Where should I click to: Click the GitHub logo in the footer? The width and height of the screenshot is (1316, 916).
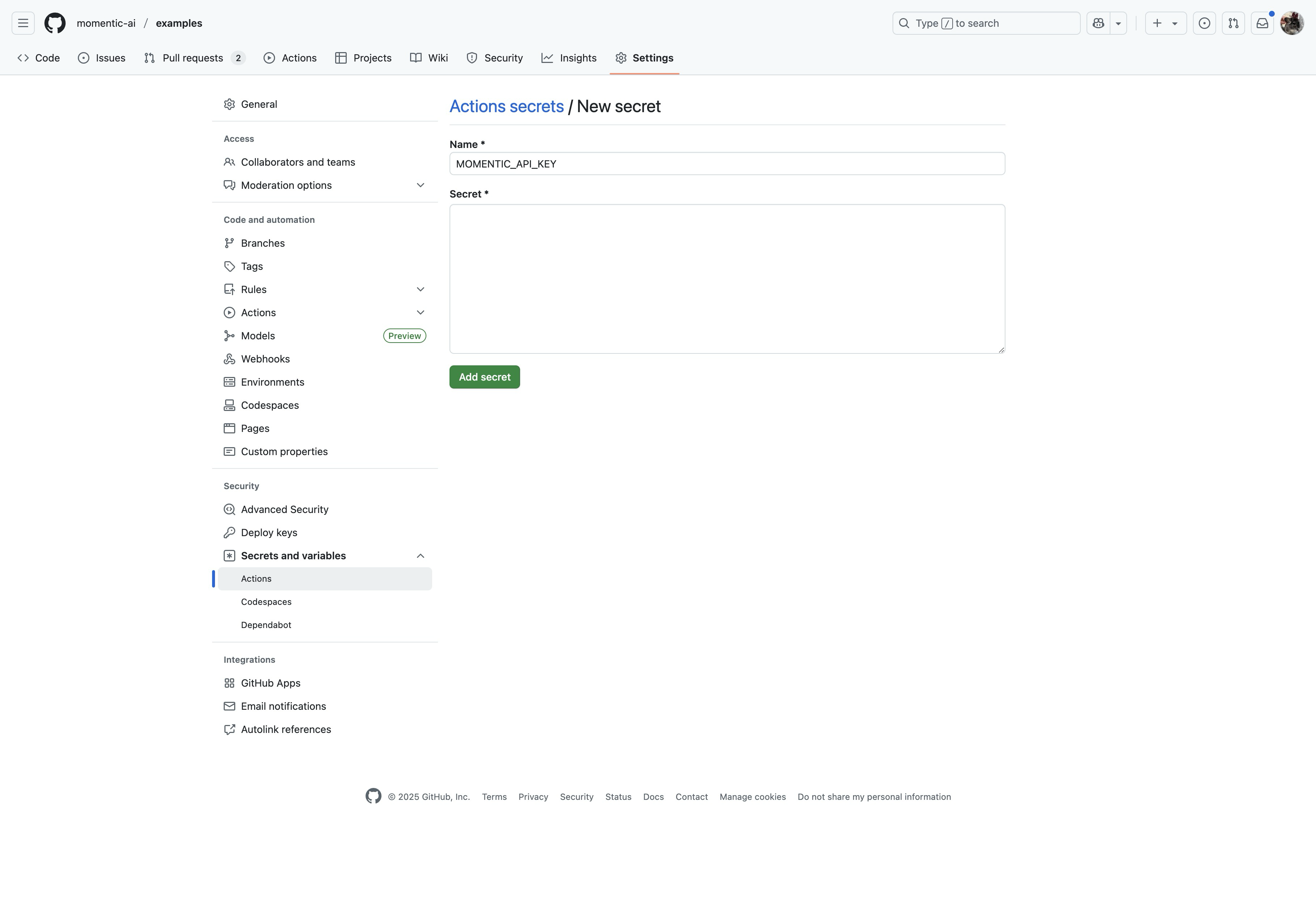pos(373,796)
